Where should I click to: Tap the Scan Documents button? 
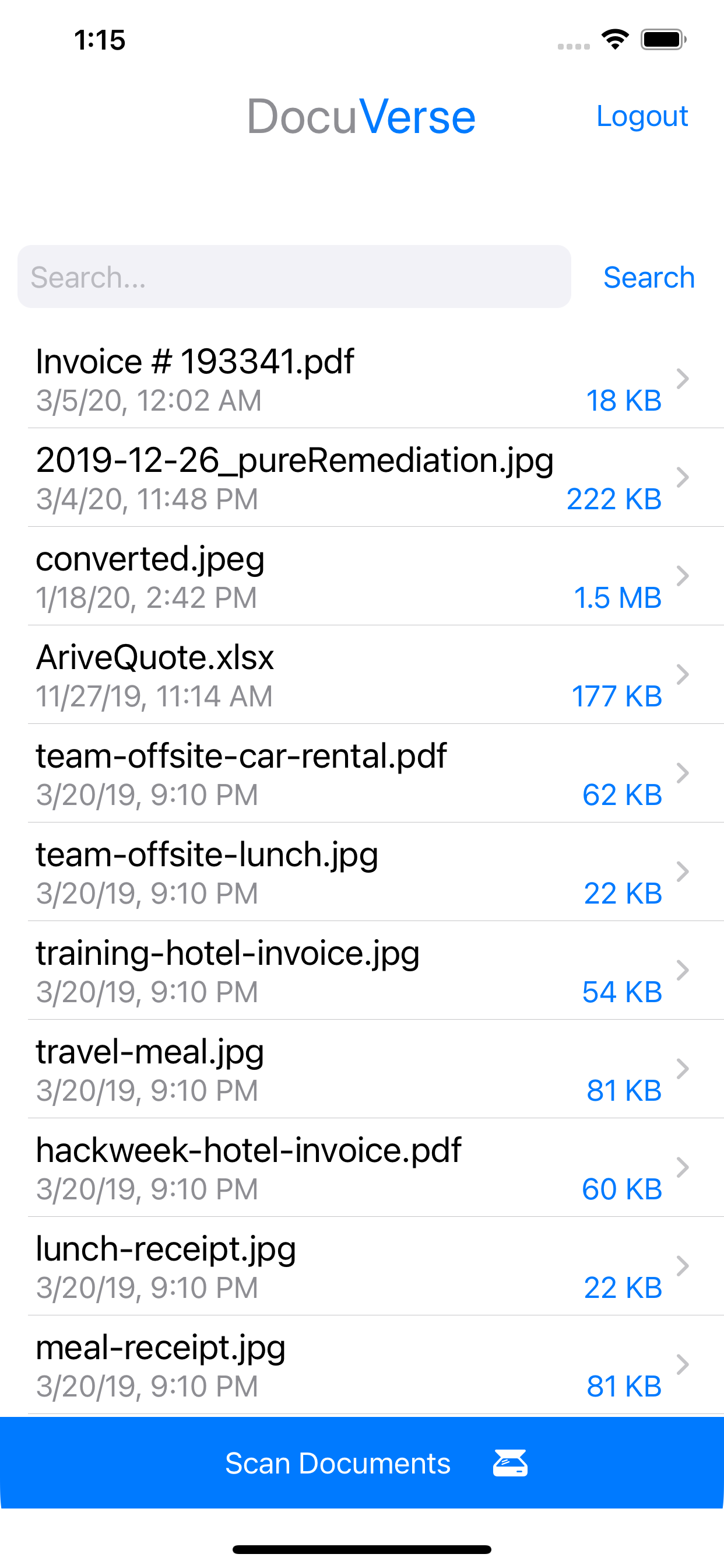[338, 1462]
